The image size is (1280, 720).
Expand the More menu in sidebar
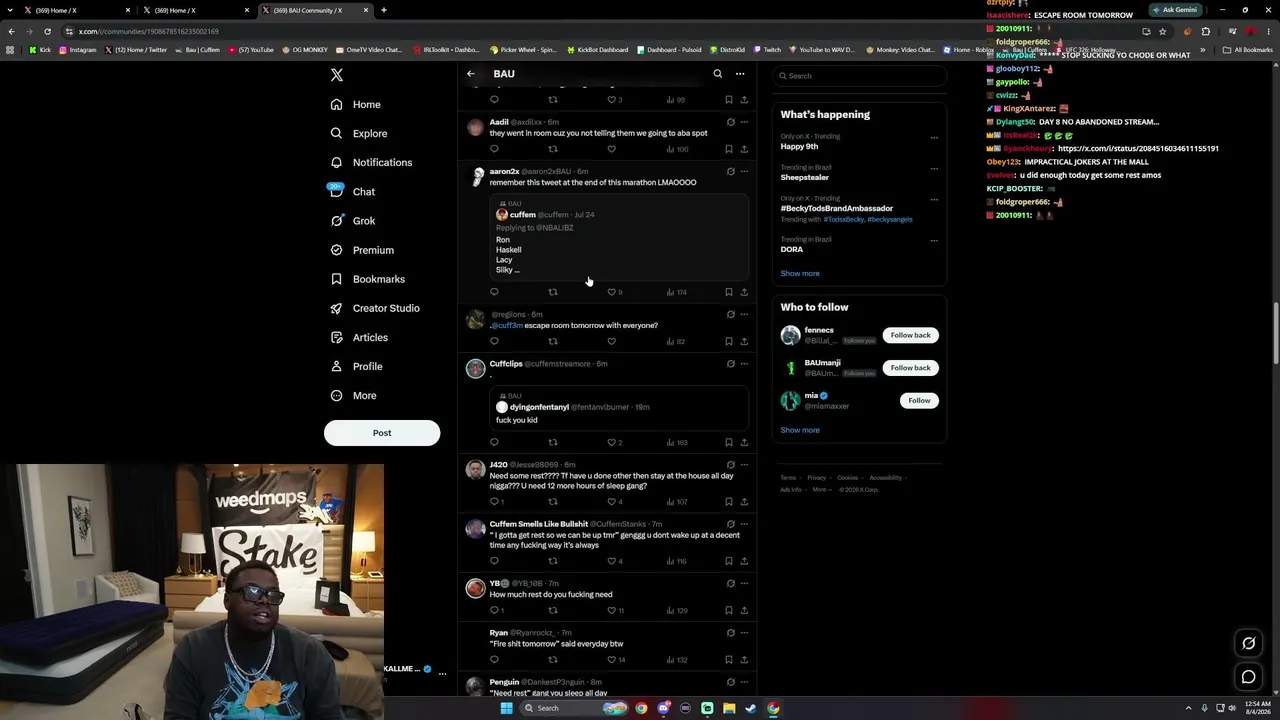click(353, 395)
